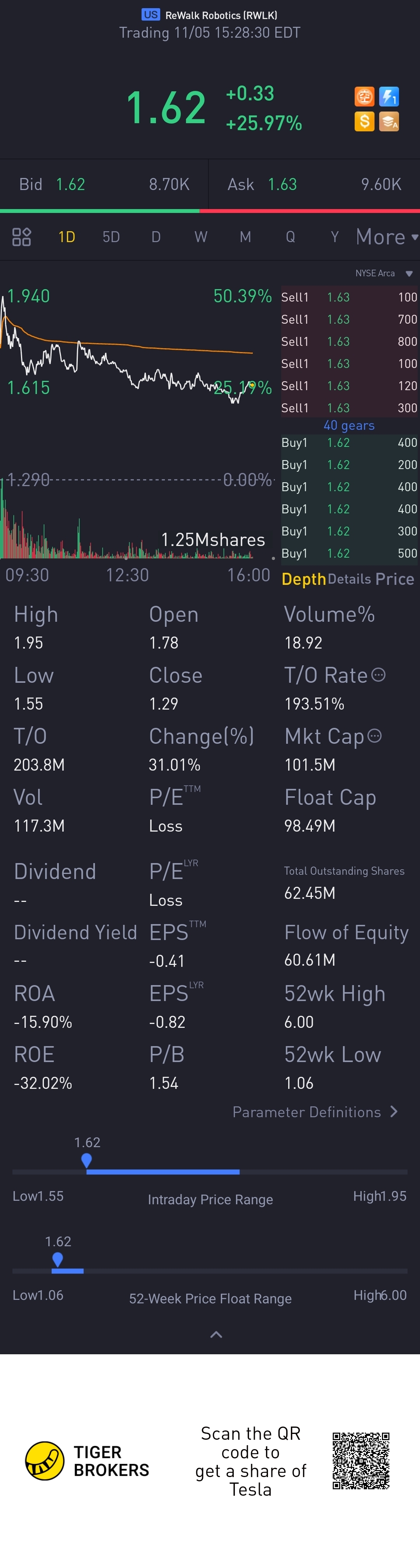
Task: Tap the tan layers badge icon
Action: click(x=389, y=121)
